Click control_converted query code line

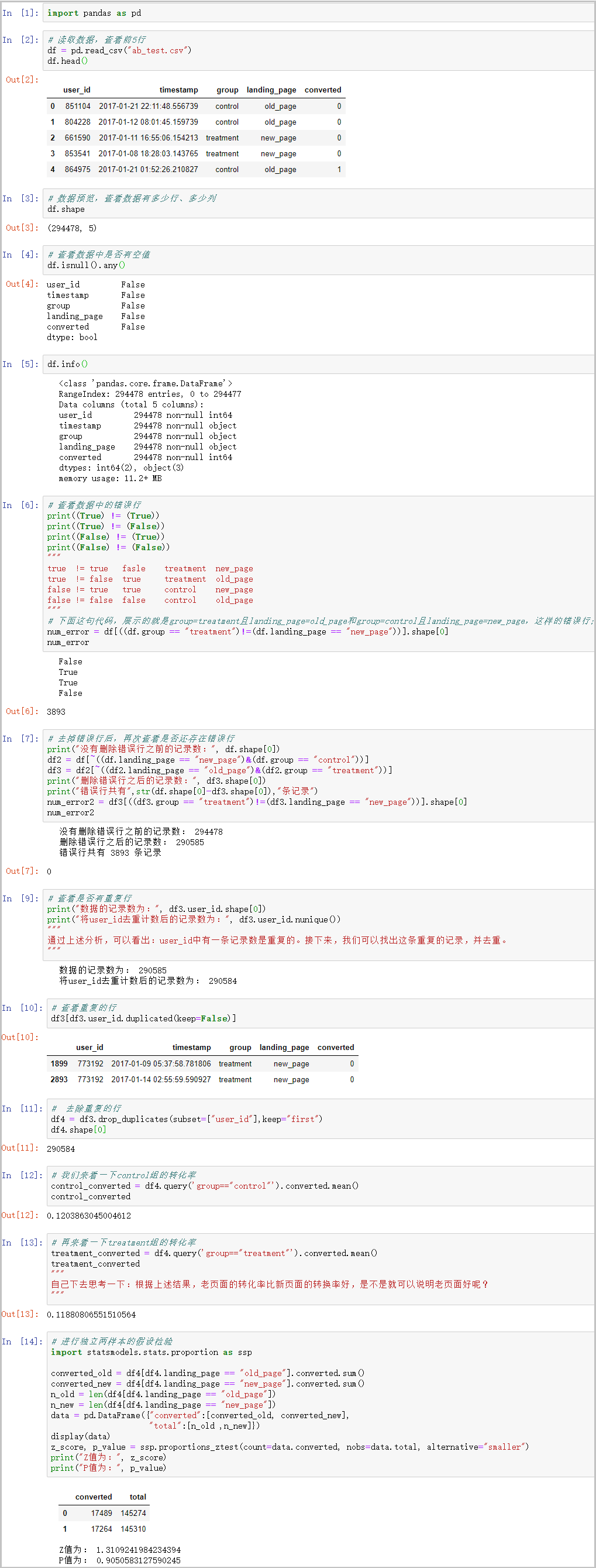pos(205,1186)
